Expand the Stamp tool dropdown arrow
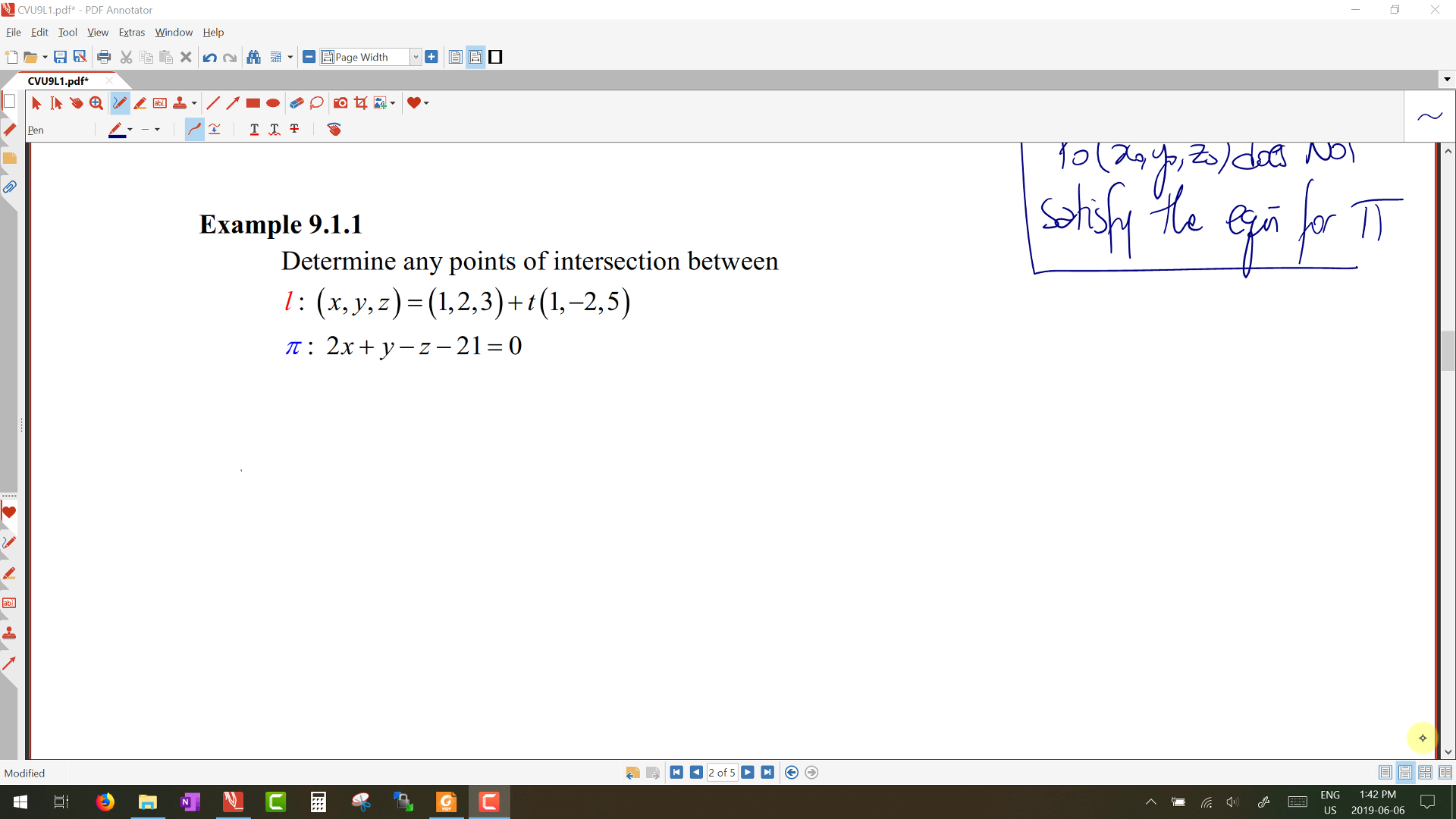The width and height of the screenshot is (1456, 819). pyautogui.click(x=194, y=103)
